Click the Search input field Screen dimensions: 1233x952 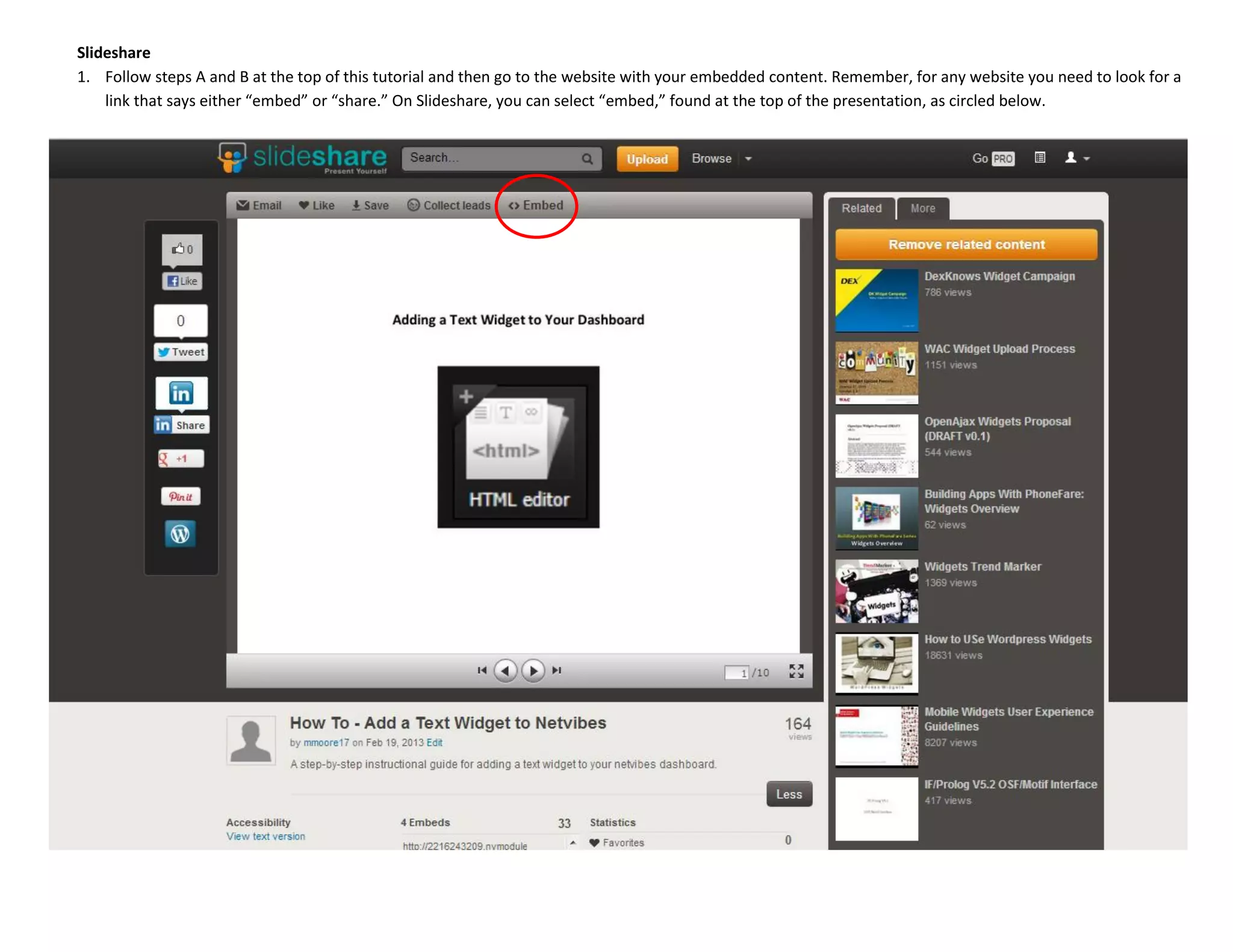coord(502,159)
